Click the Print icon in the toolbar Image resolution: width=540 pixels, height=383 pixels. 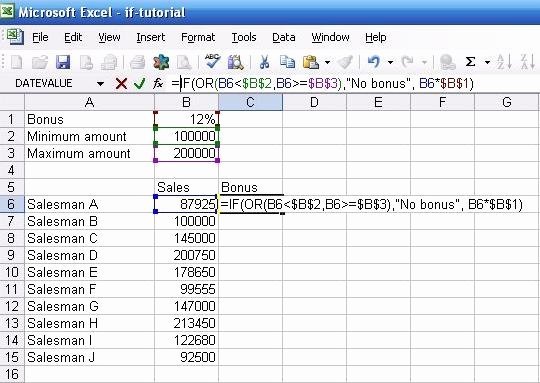[137, 62]
